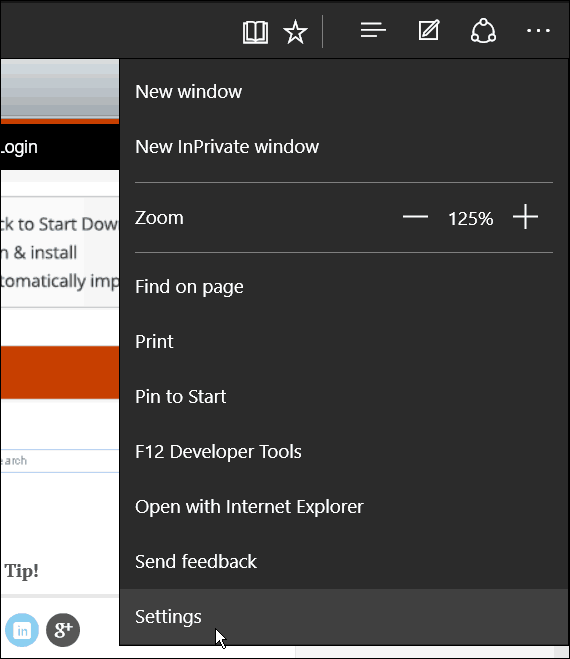Click the LinkedIn share icon
The height and width of the screenshot is (659, 570).
[22, 630]
